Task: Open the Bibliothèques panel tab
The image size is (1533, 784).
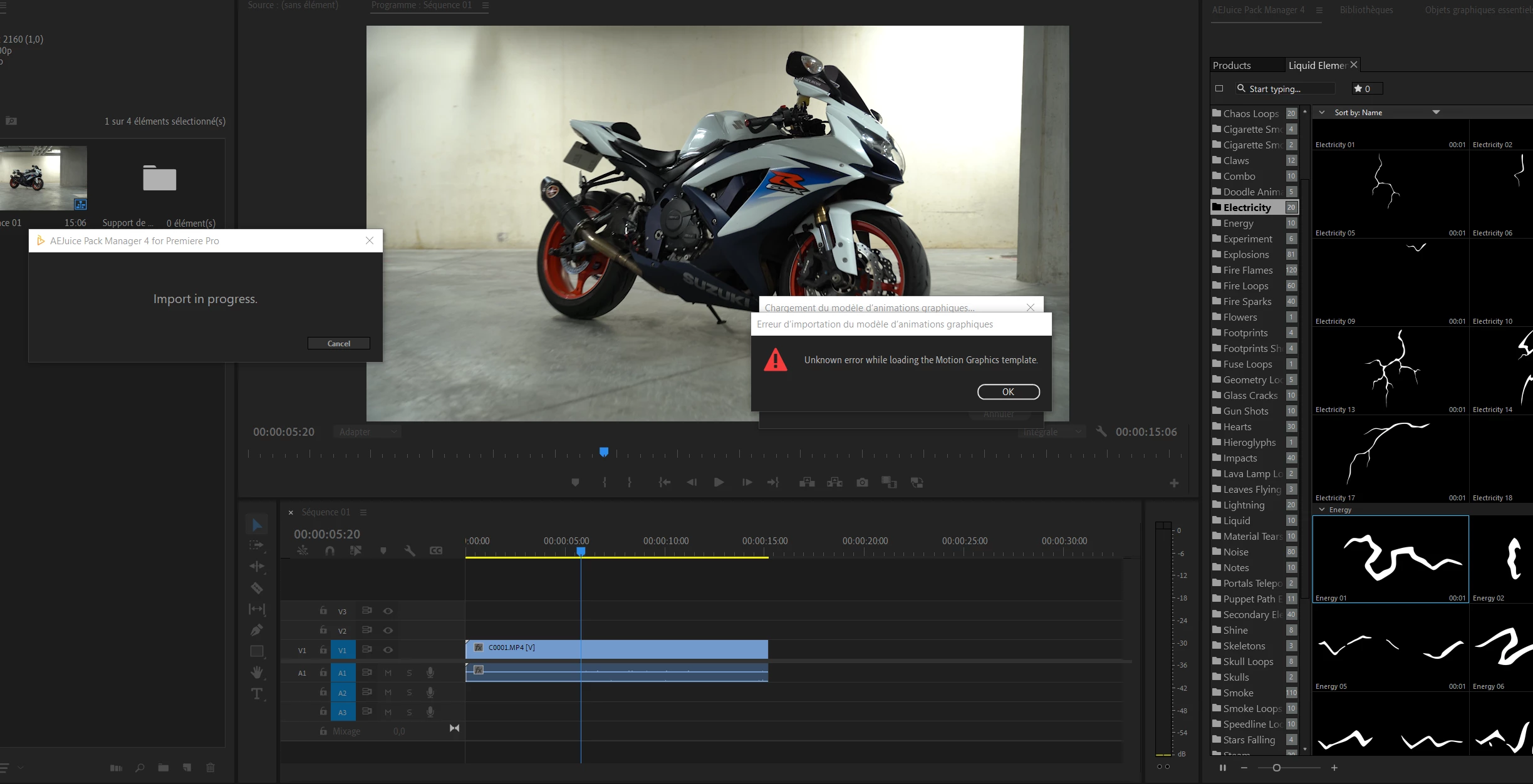Action: pos(1366,10)
